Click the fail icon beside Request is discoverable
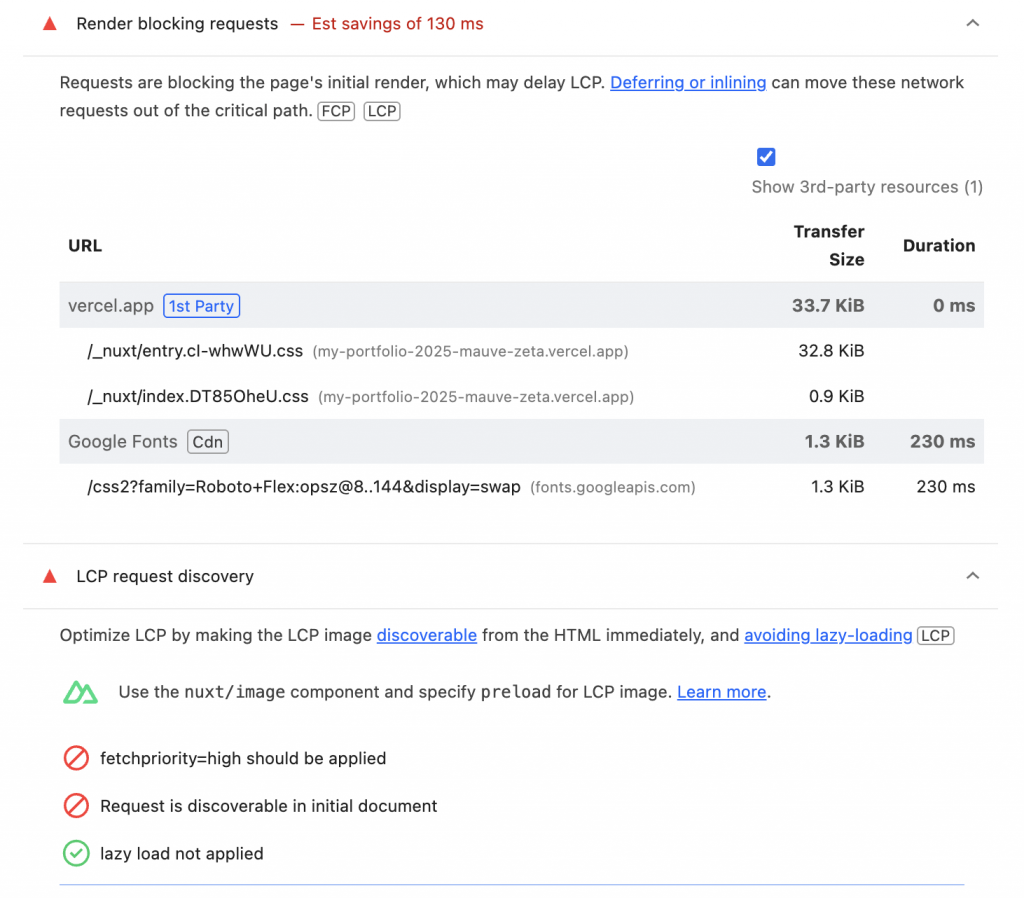The height and width of the screenshot is (898, 1024). click(76, 806)
